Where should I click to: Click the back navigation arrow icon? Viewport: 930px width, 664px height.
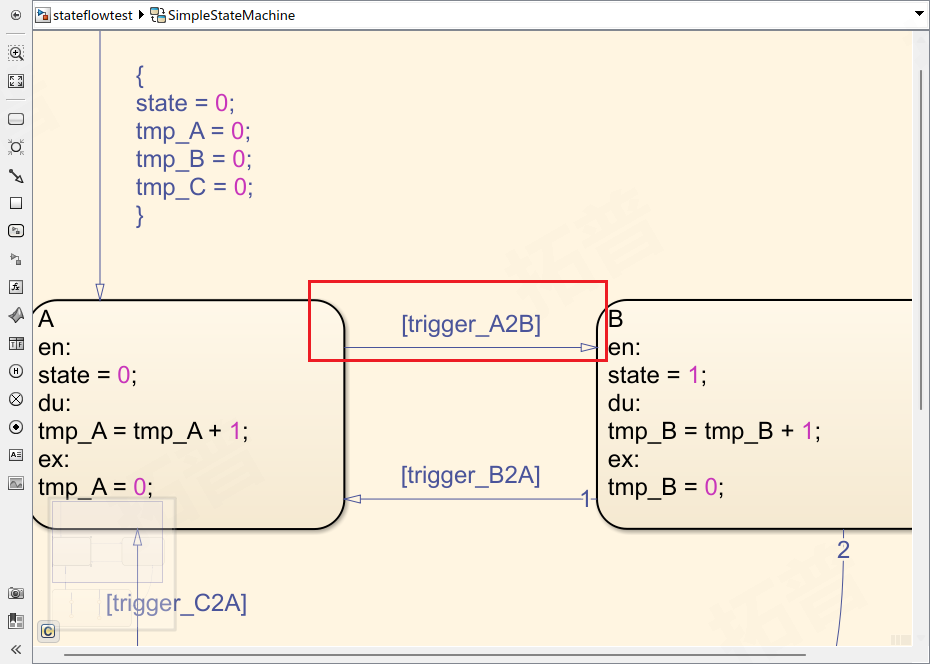[15, 15]
